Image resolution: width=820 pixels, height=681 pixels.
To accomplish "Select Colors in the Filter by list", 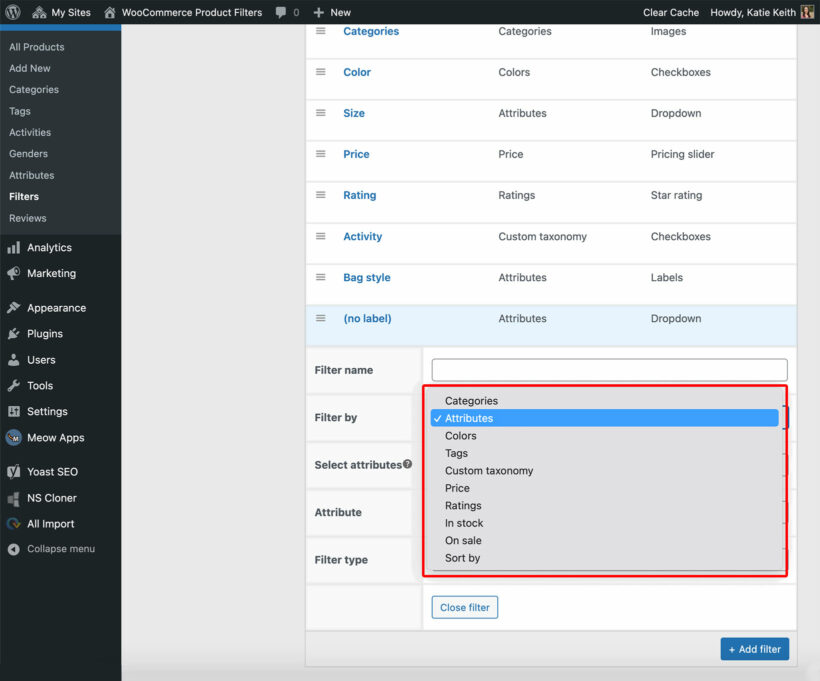I will tap(460, 435).
